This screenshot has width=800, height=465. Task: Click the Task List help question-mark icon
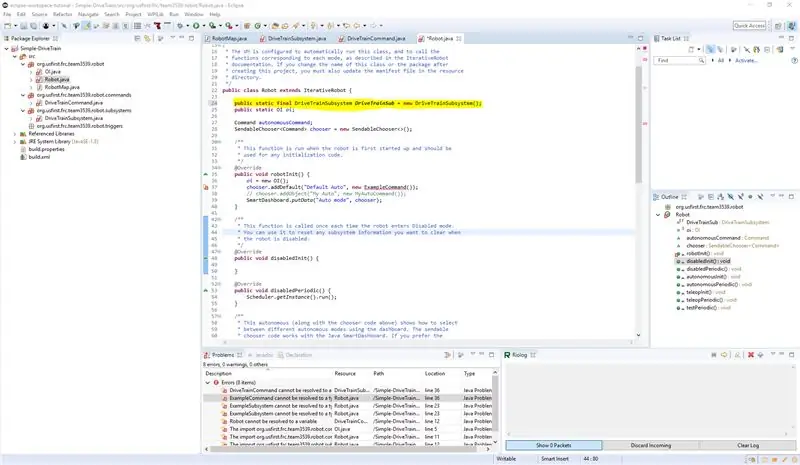click(x=794, y=60)
